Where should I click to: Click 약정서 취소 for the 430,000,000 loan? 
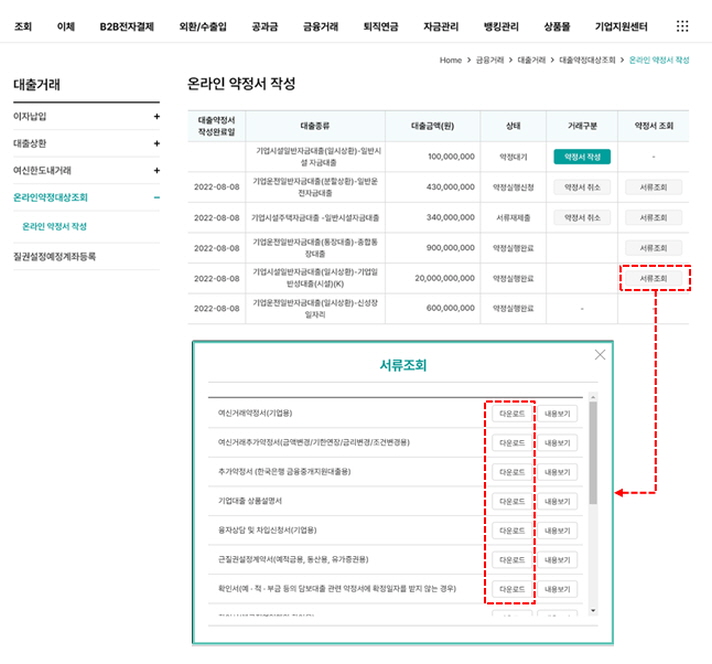tap(581, 187)
